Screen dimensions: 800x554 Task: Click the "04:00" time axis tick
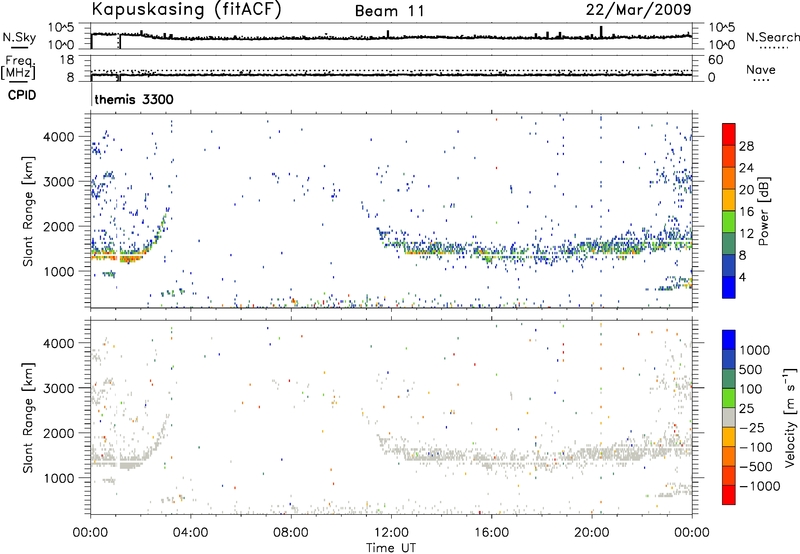click(191, 533)
